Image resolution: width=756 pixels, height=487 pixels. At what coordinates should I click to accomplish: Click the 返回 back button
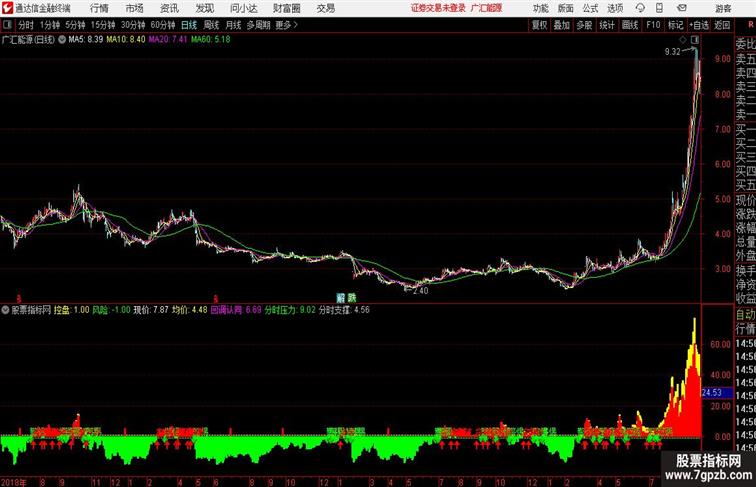(x=722, y=25)
